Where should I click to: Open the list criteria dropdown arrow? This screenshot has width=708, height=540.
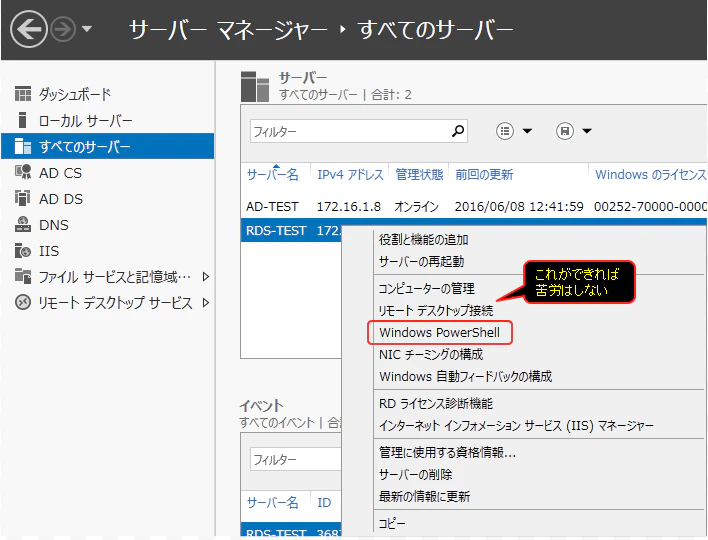pos(527,131)
